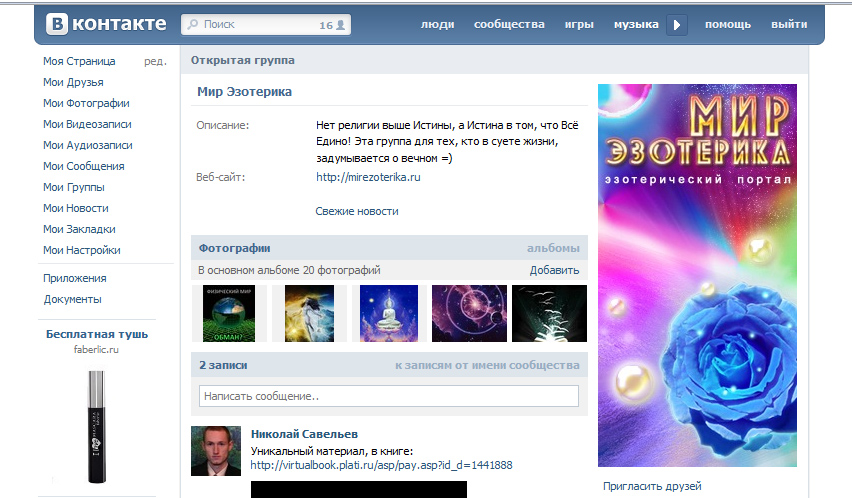Open the angel figure photo thumbnail
Screen dimensions: 852x498
pyautogui.click(x=309, y=313)
